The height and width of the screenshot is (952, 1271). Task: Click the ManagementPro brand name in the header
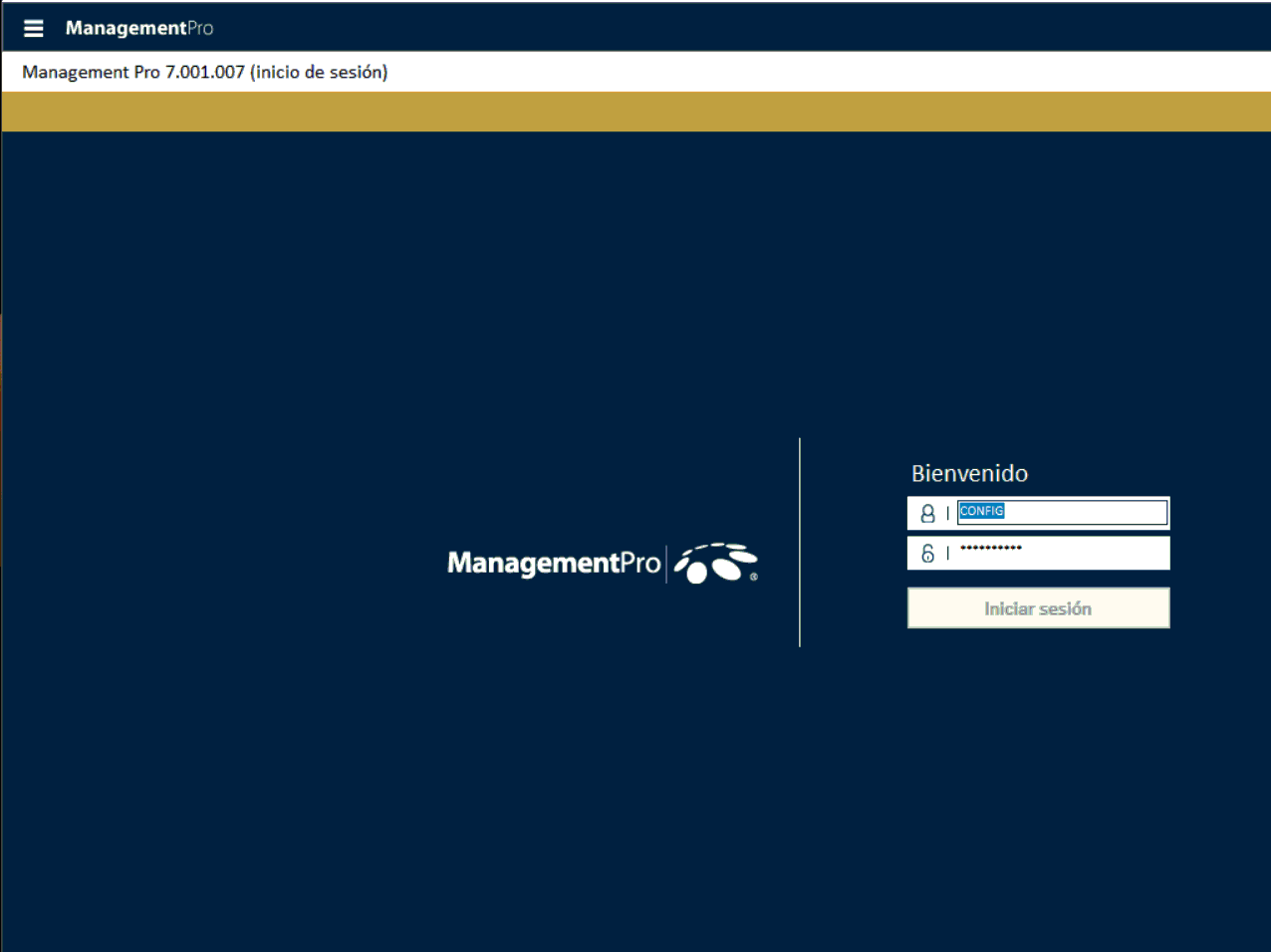pos(139,28)
